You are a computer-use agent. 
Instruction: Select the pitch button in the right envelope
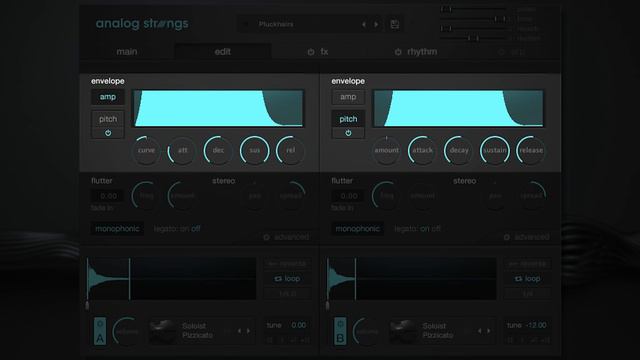coord(348,119)
